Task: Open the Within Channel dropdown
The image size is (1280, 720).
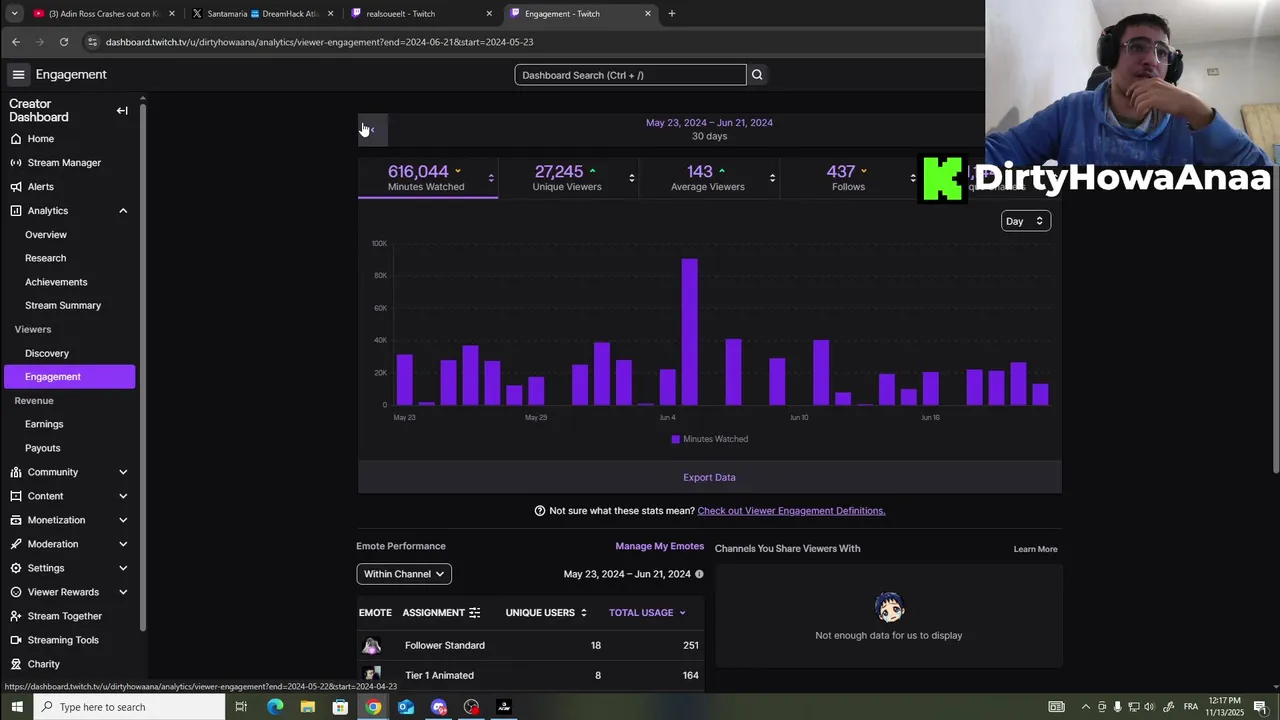Action: (x=404, y=574)
